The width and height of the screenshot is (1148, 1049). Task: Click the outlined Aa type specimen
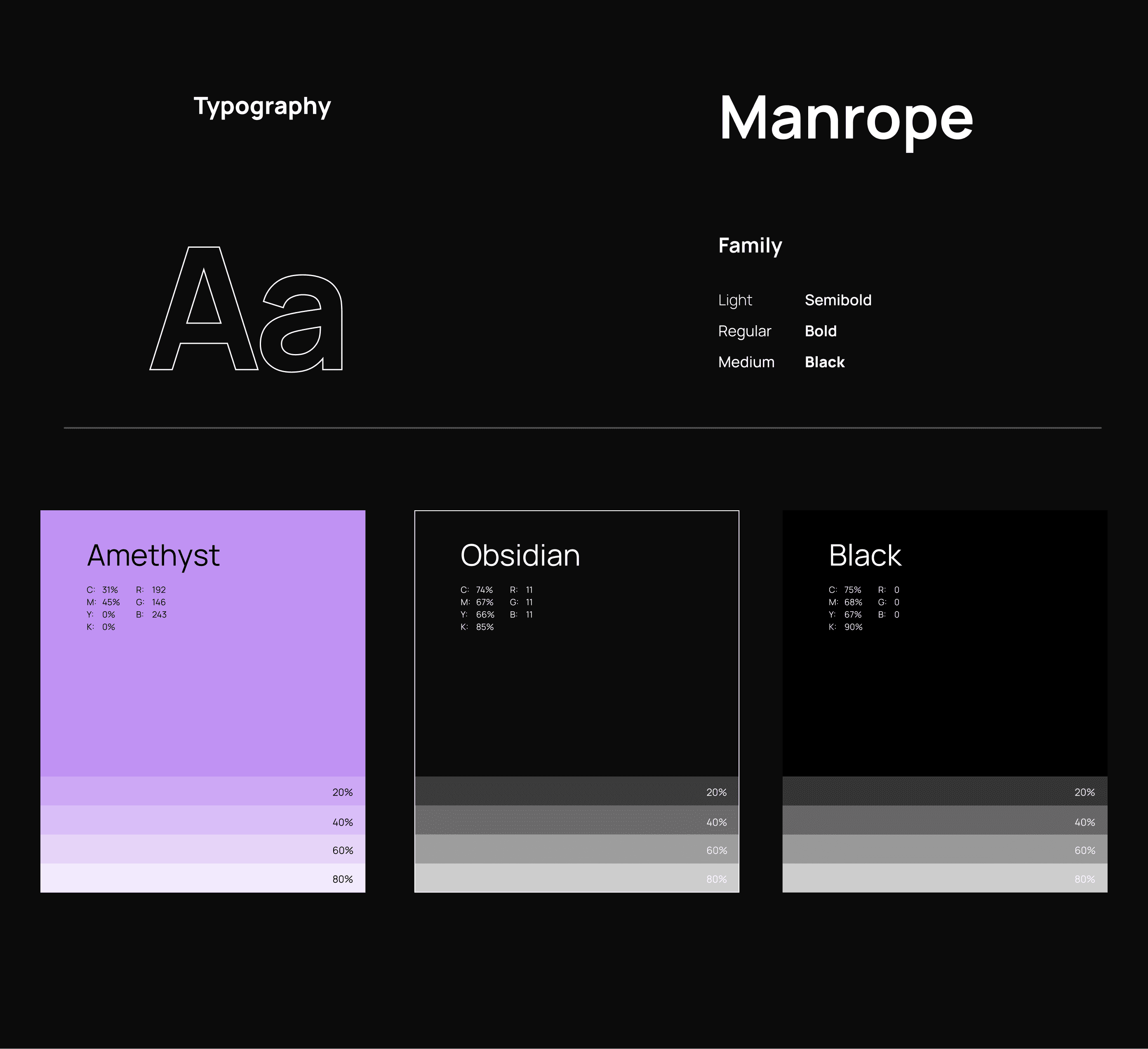246,310
